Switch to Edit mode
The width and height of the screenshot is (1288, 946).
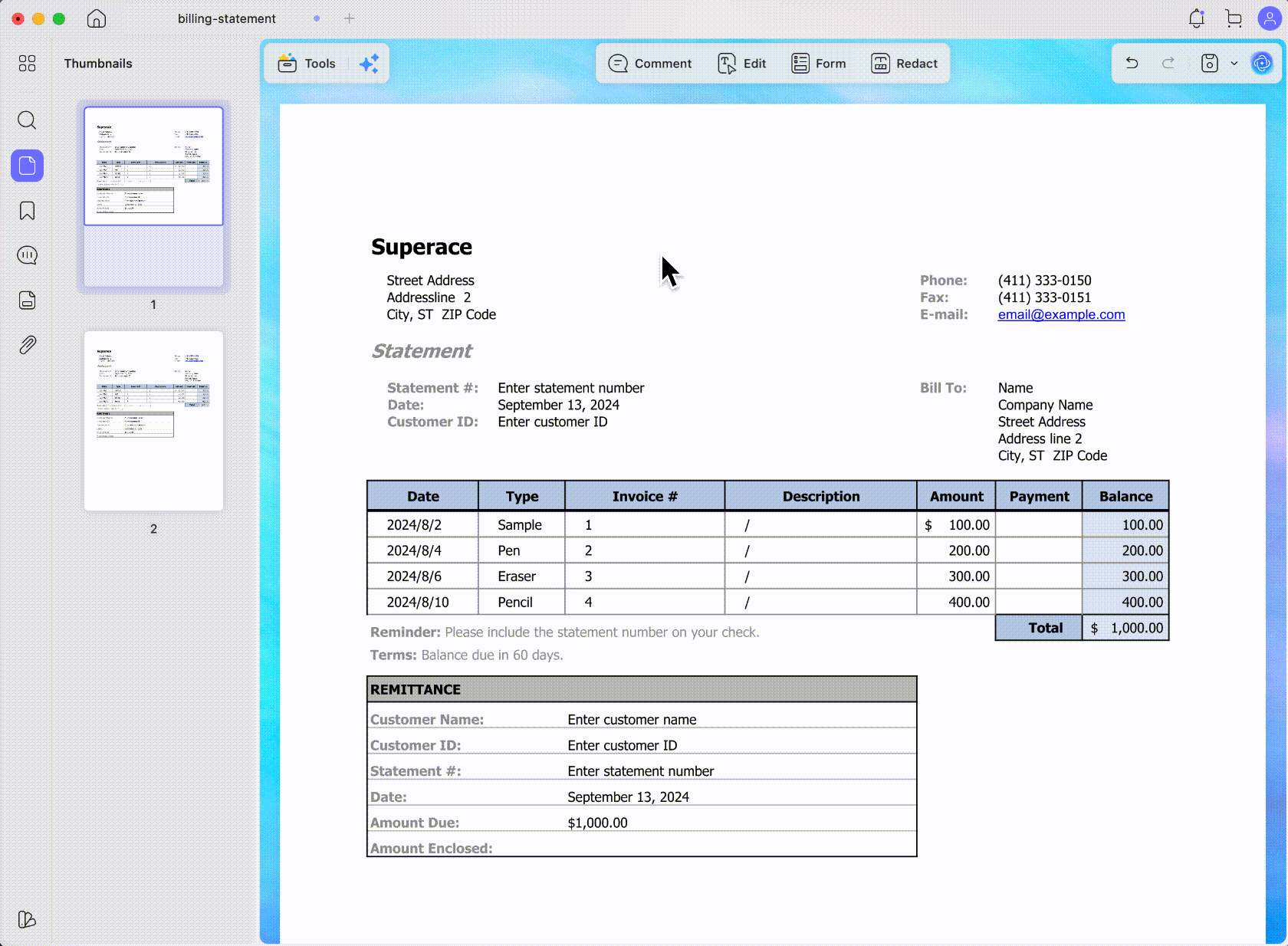[x=742, y=64]
